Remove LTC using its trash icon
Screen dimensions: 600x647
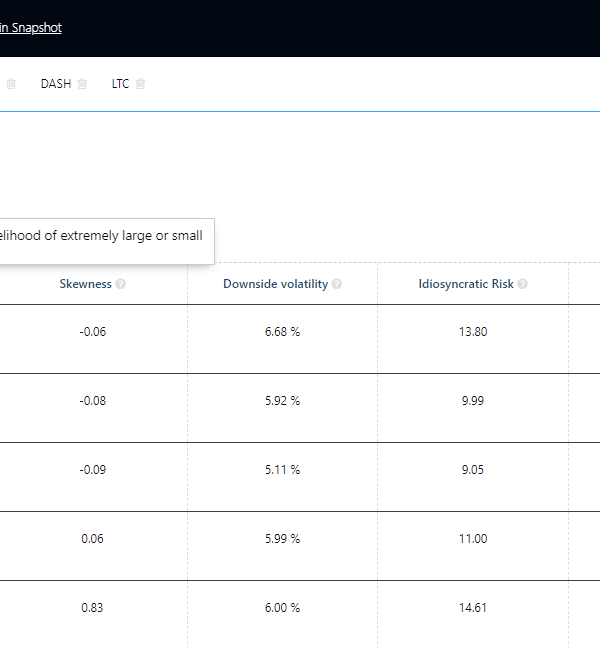click(141, 84)
